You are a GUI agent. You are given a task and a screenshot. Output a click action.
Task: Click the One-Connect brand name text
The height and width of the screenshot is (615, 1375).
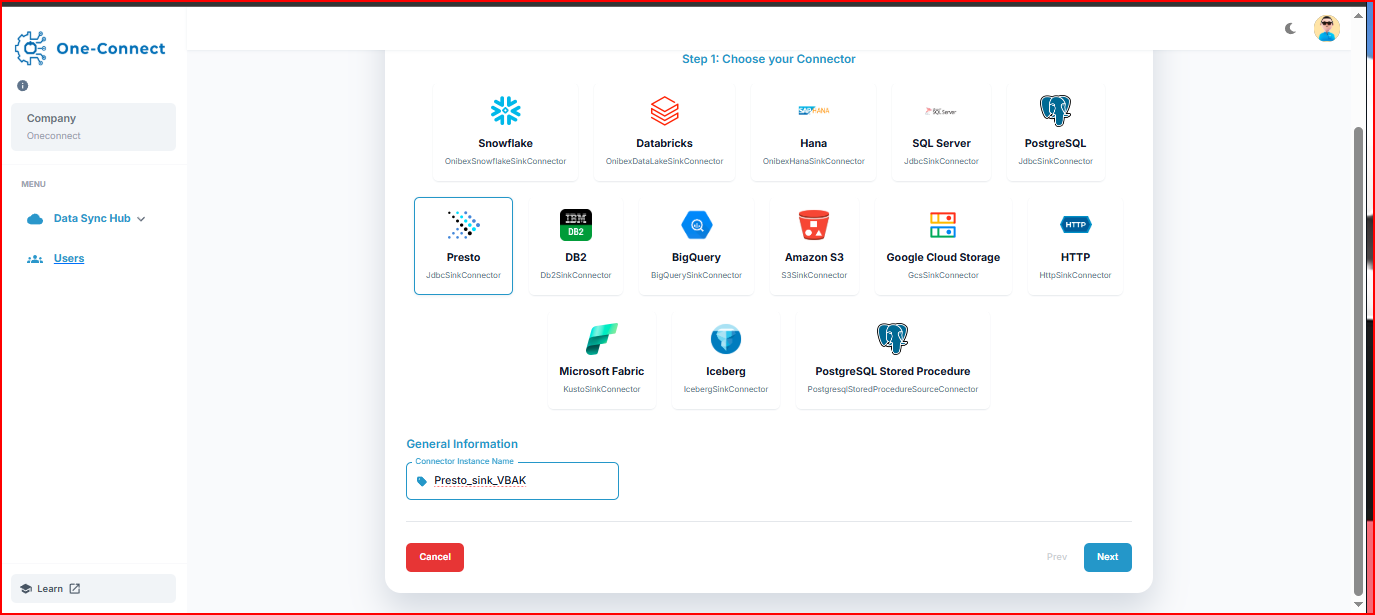[x=111, y=48]
